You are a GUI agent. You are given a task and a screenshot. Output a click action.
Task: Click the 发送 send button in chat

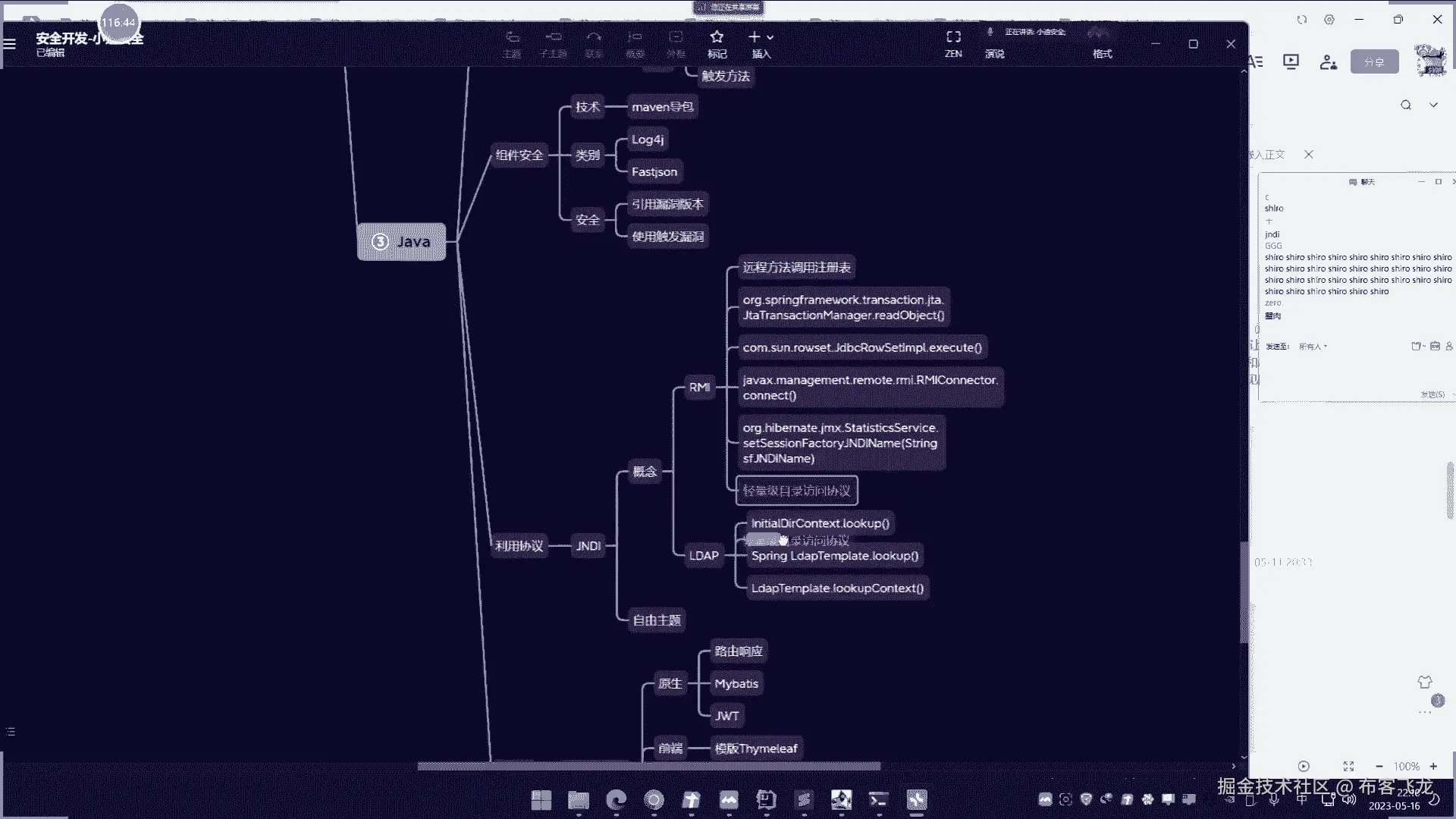tap(1432, 394)
